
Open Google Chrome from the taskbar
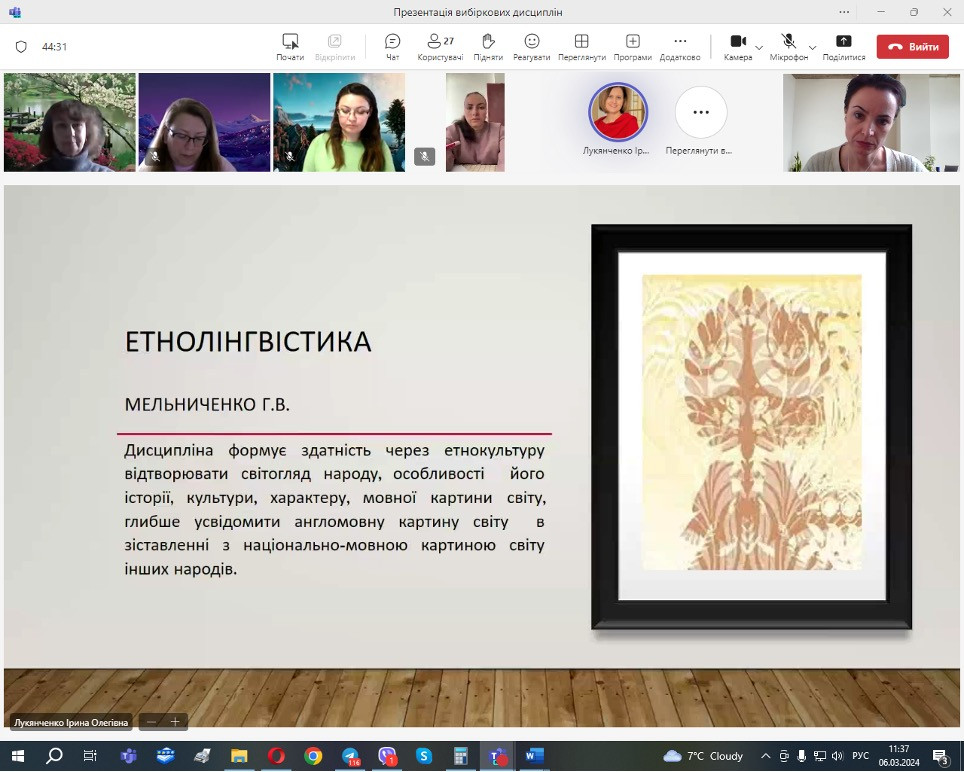tap(313, 756)
